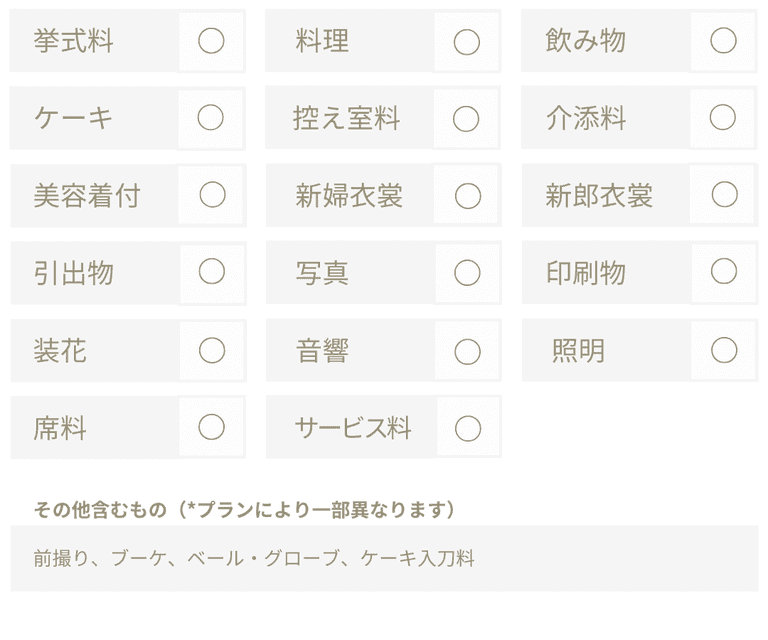Screen dimensions: 768x640
Task: Select the 音響 radio button
Action: coord(468,351)
